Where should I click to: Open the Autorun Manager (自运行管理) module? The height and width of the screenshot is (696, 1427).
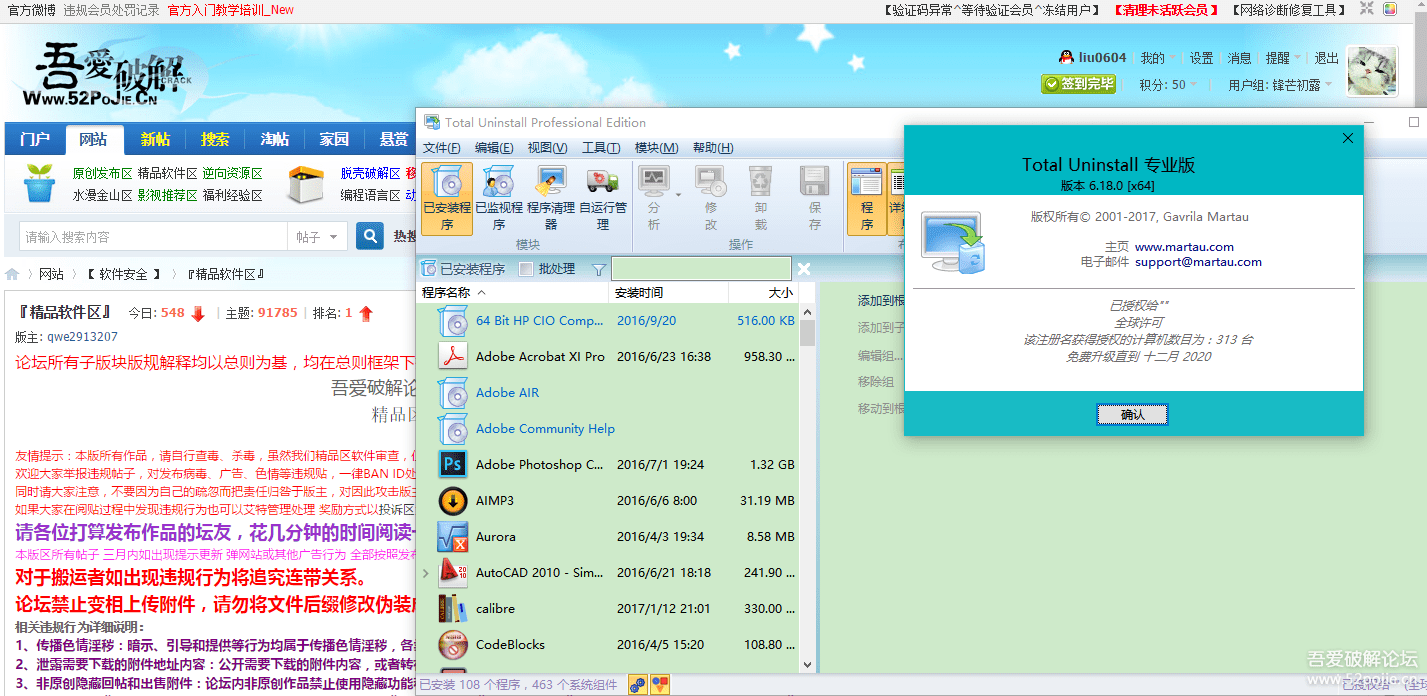pos(603,198)
